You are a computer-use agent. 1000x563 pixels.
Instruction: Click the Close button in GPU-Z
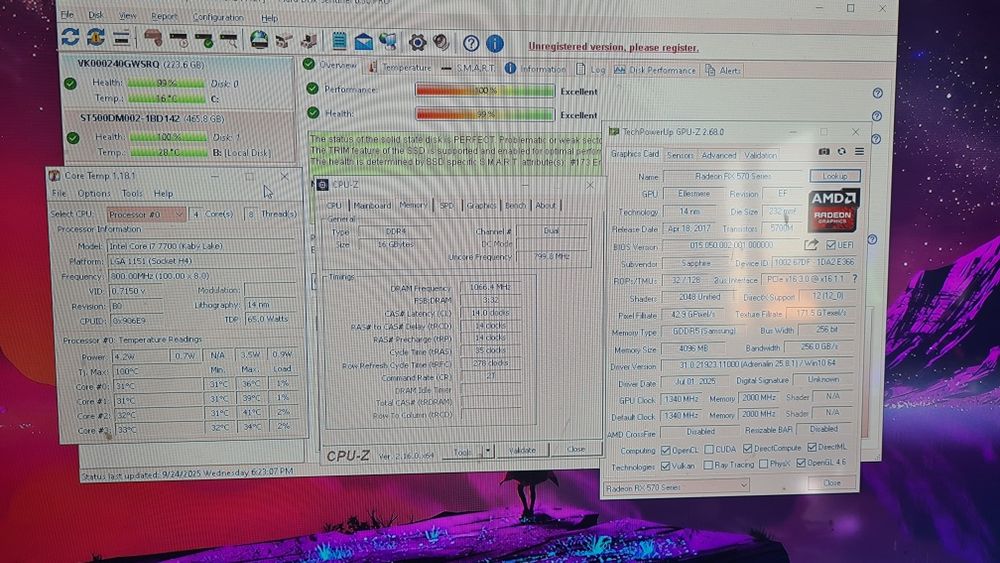coord(832,483)
